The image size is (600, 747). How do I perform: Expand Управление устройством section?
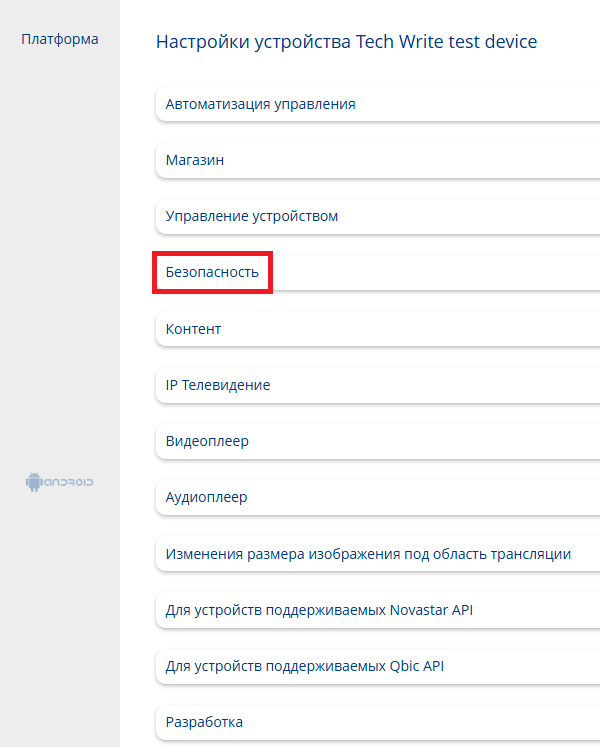(x=252, y=216)
